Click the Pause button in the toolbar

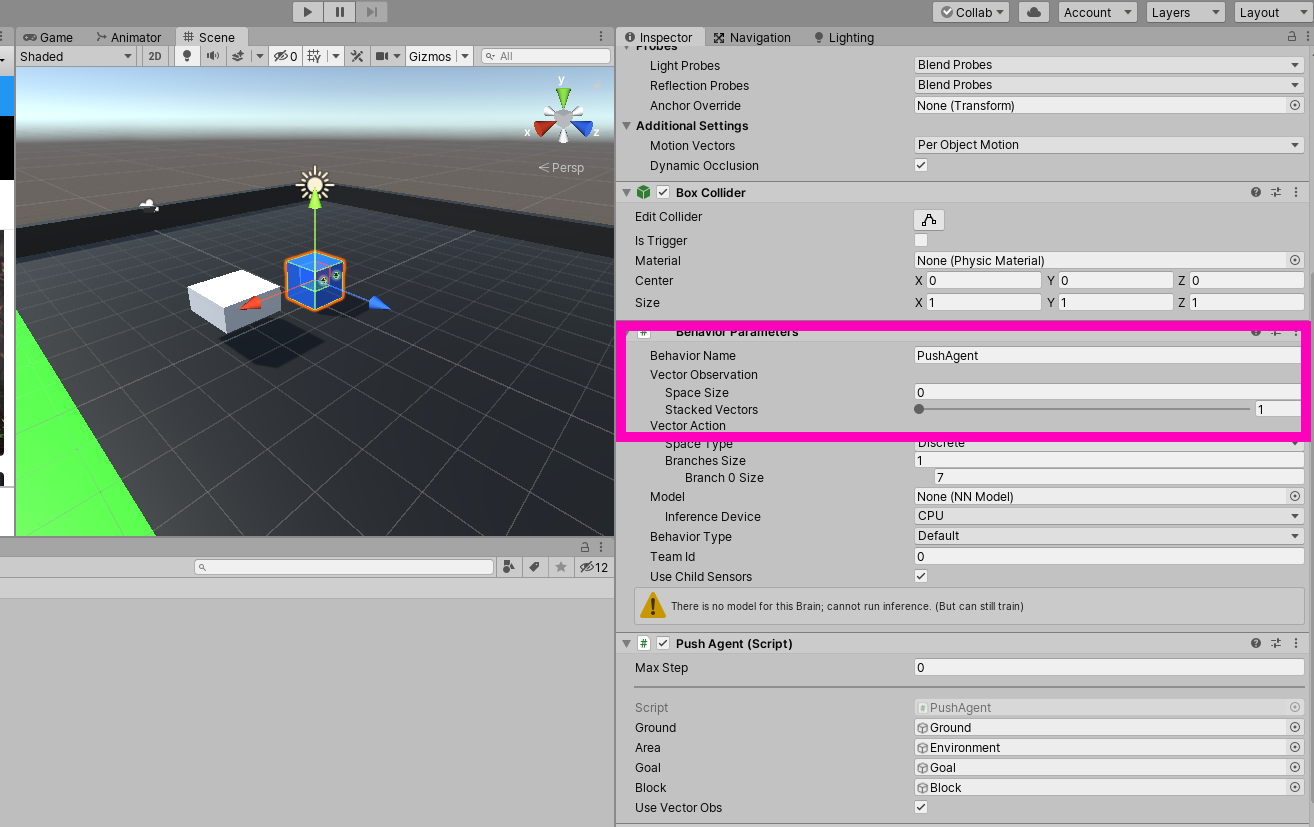point(340,12)
